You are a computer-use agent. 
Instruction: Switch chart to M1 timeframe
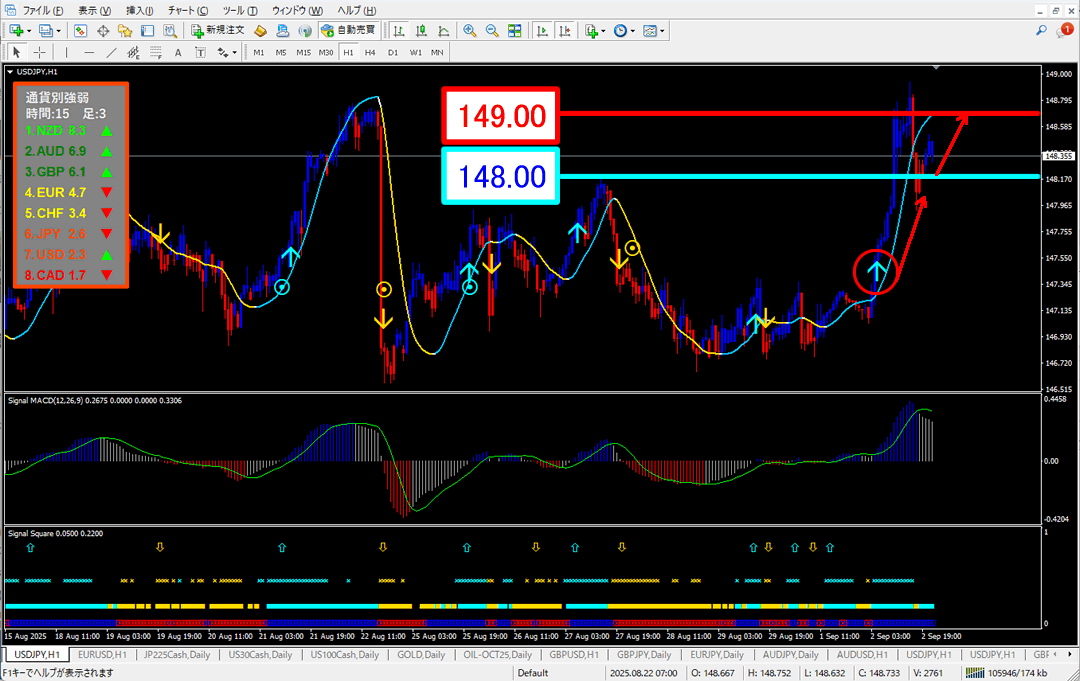pyautogui.click(x=258, y=52)
